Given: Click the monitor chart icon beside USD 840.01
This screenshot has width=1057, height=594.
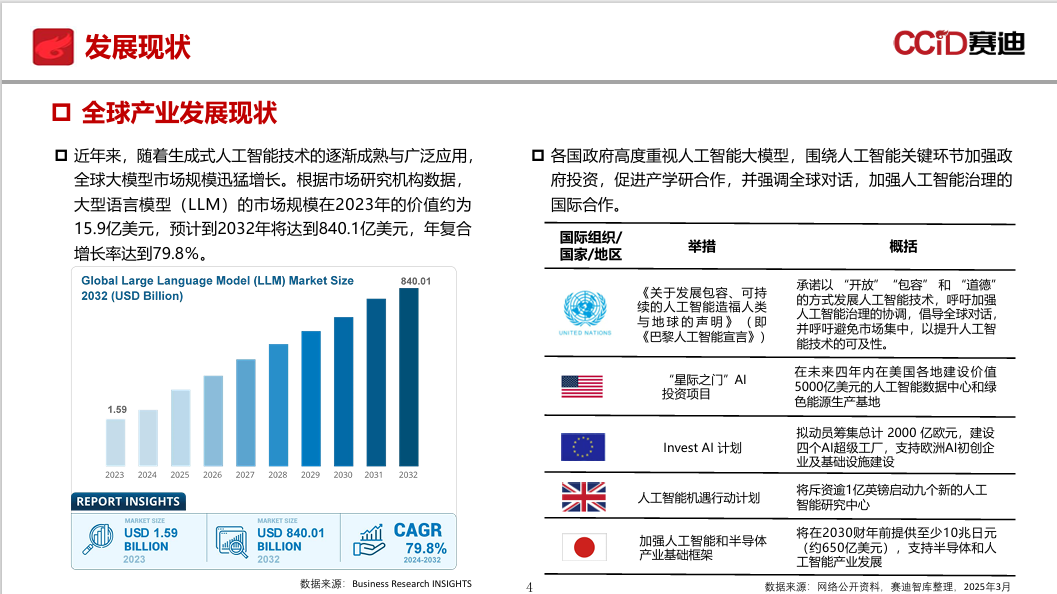Looking at the screenshot, I should [x=232, y=541].
